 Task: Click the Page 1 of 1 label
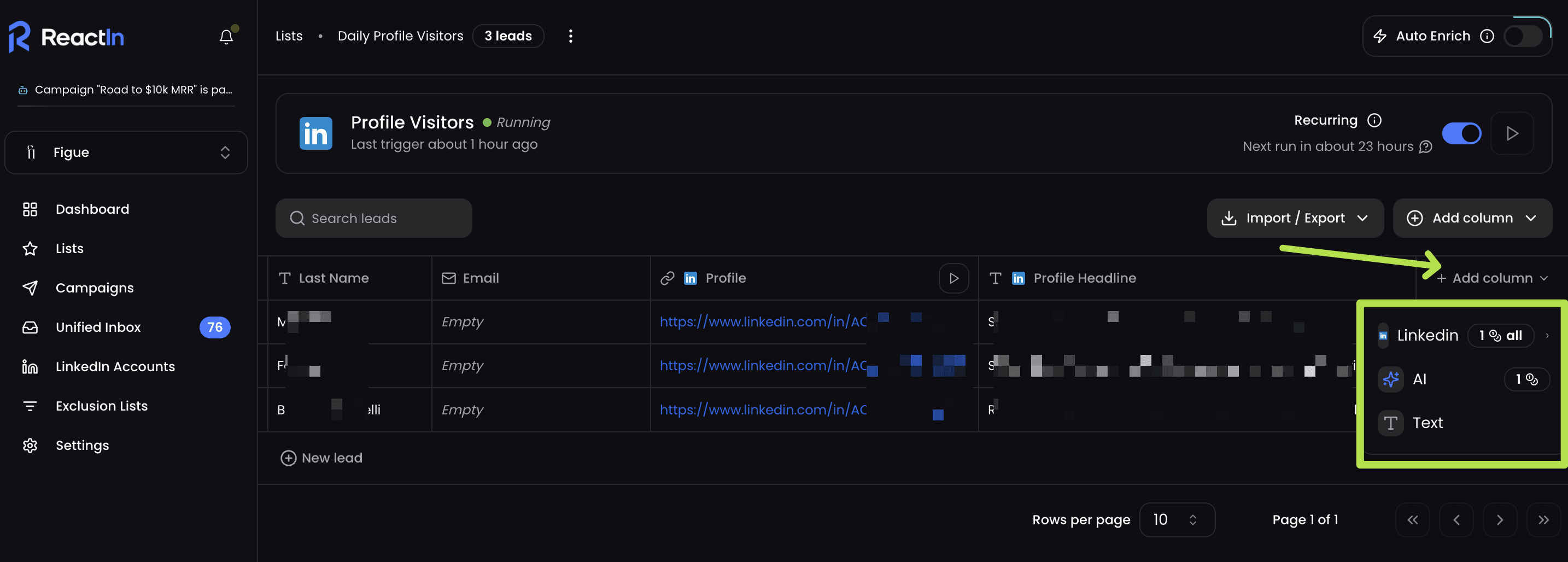click(1305, 519)
